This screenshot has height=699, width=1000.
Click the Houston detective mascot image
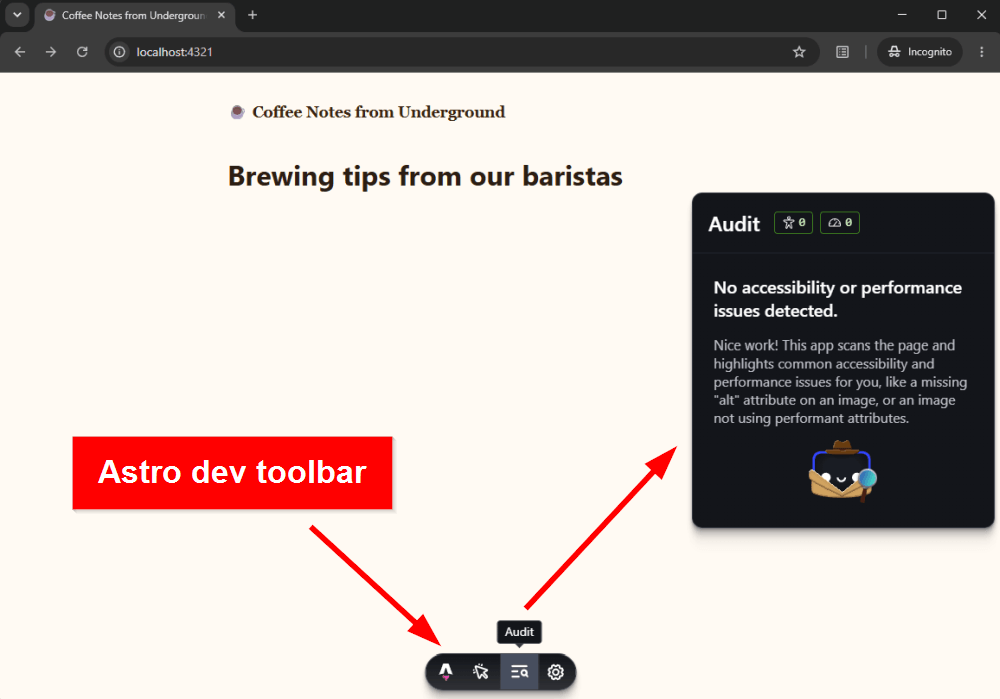coord(842,470)
